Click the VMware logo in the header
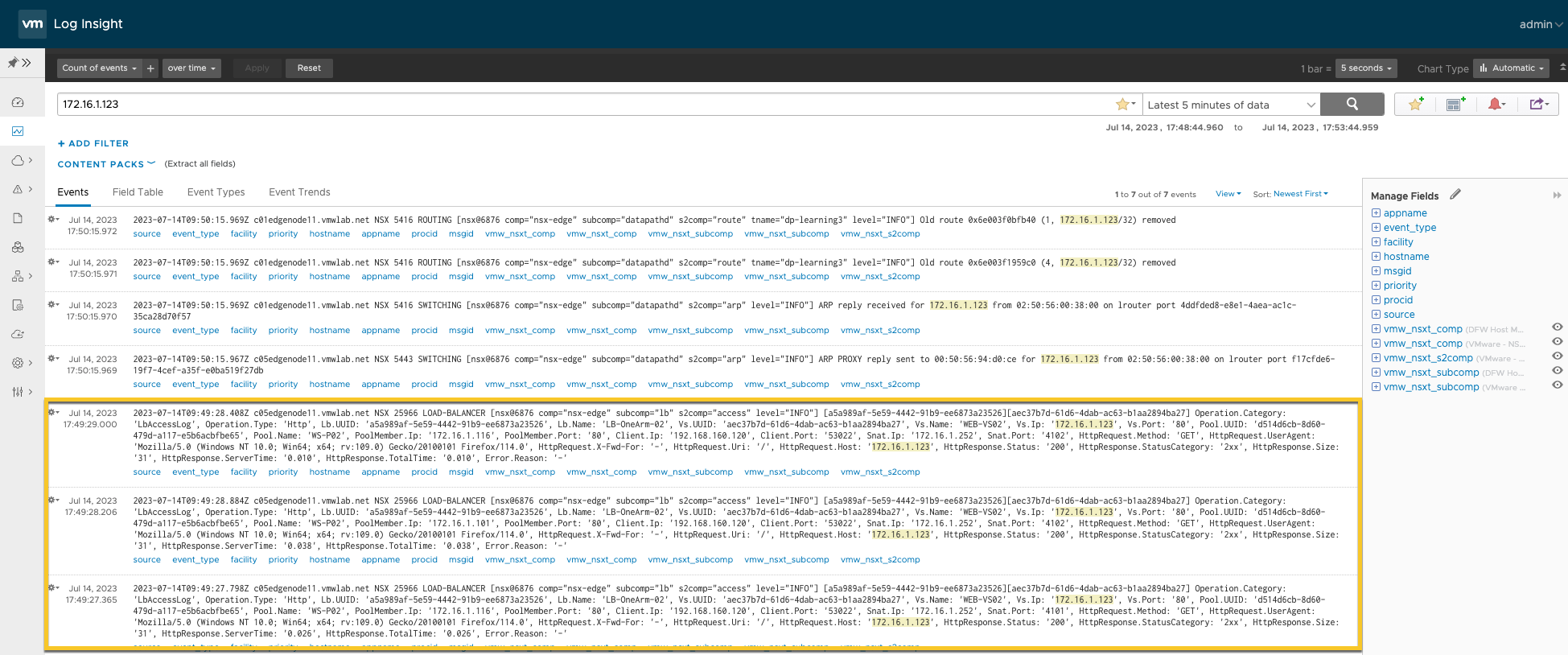The width and height of the screenshot is (1568, 655). tap(32, 24)
